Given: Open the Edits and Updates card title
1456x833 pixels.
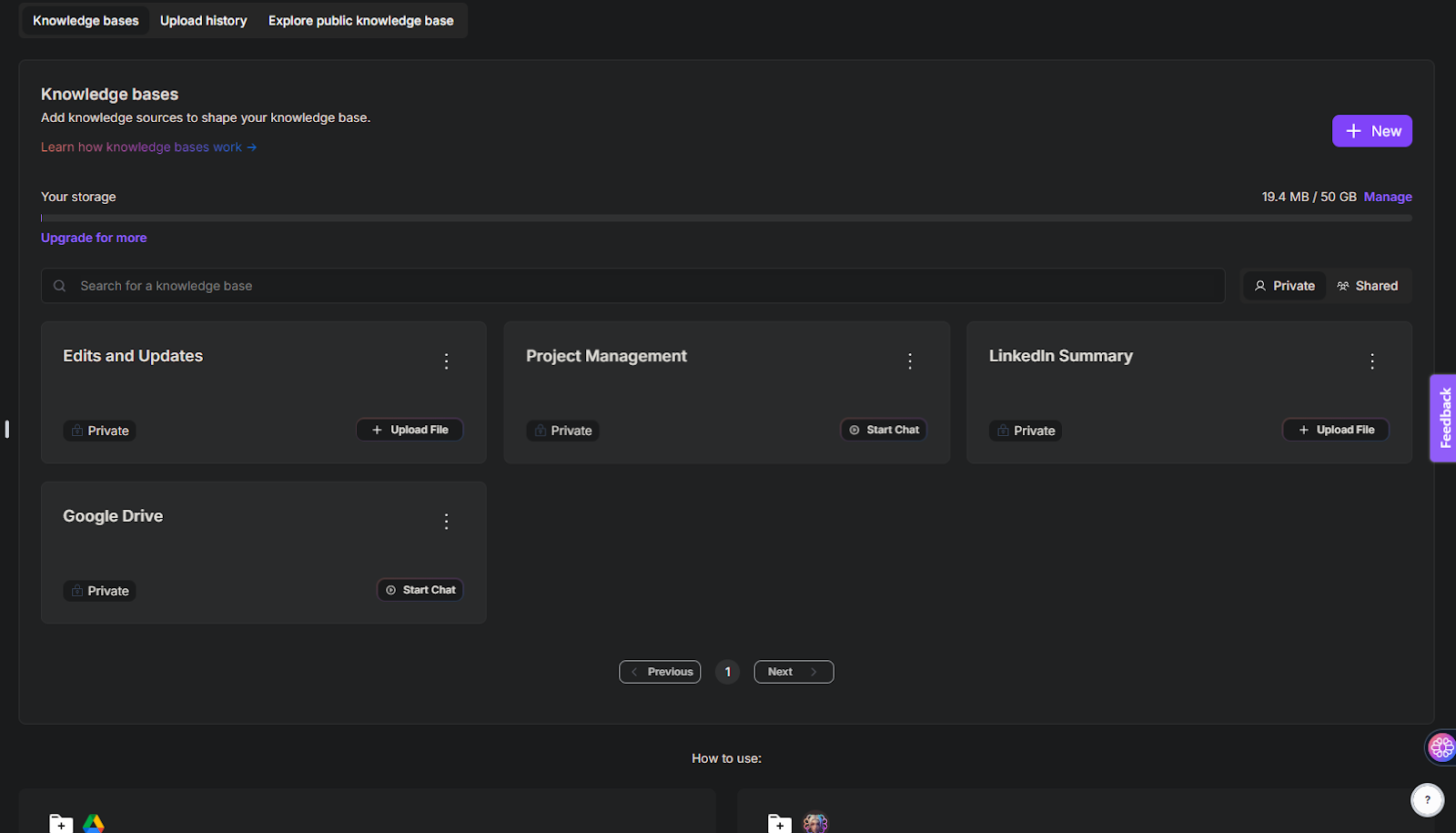Looking at the screenshot, I should [133, 356].
